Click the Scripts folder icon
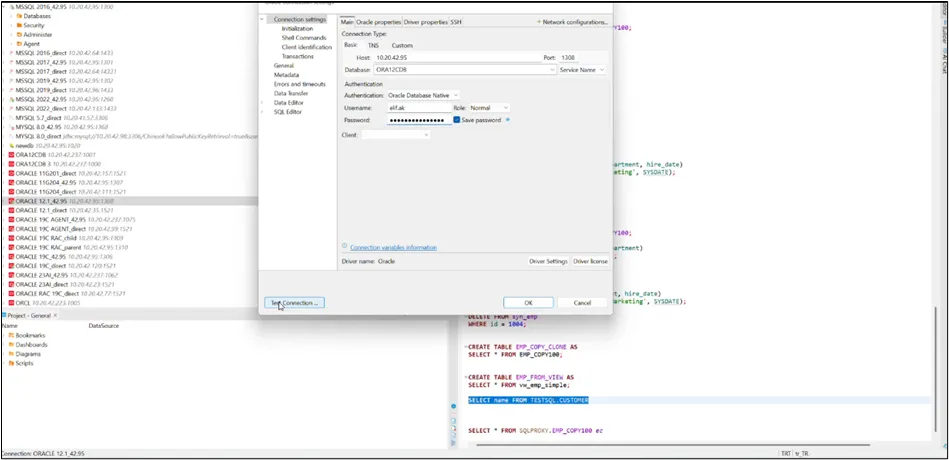The width and height of the screenshot is (949, 460). 11,363
